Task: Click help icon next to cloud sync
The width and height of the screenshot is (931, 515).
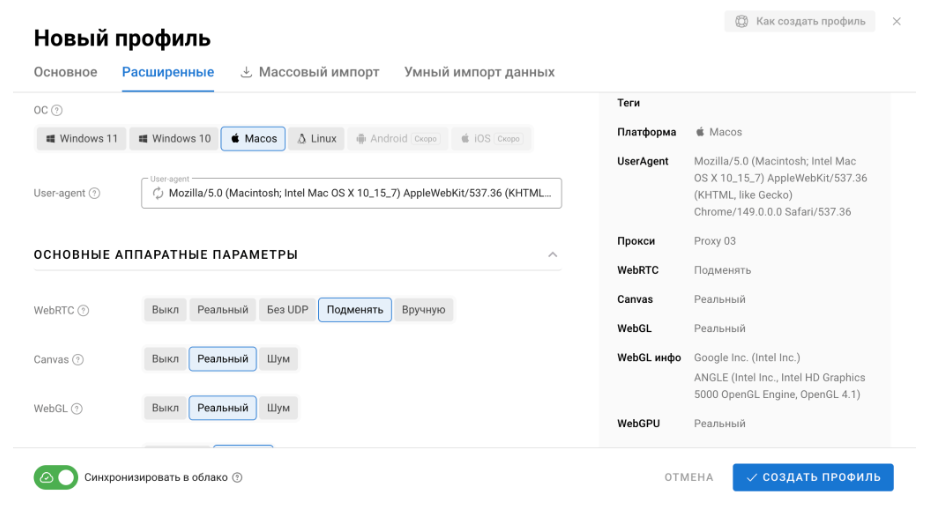Action: point(237,478)
